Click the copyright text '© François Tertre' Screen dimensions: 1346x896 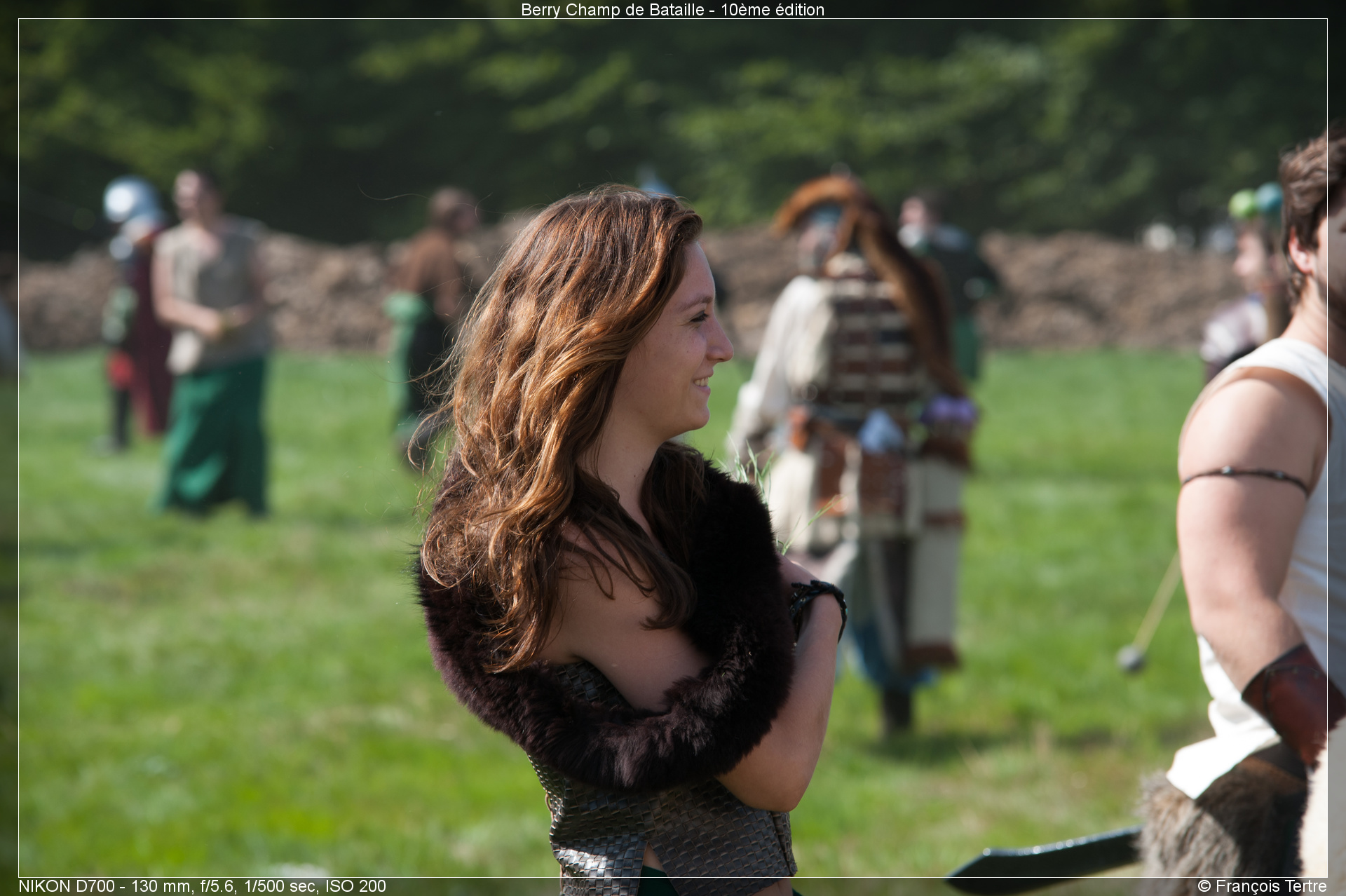pyautogui.click(x=1262, y=886)
